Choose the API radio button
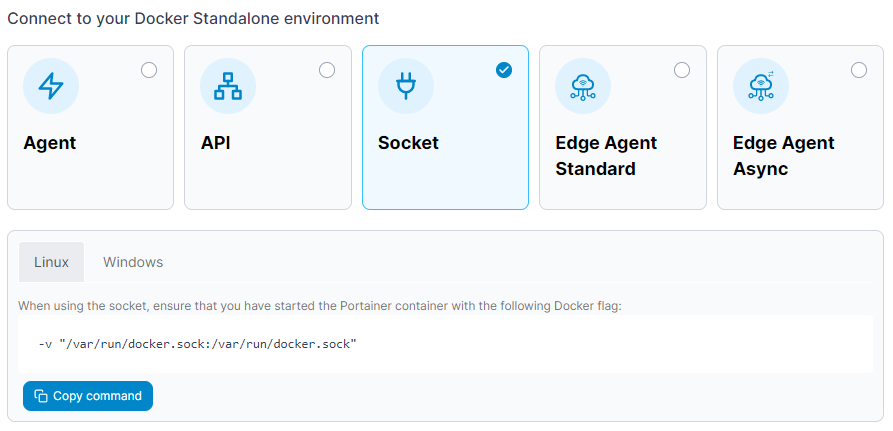The image size is (893, 431). (x=327, y=70)
